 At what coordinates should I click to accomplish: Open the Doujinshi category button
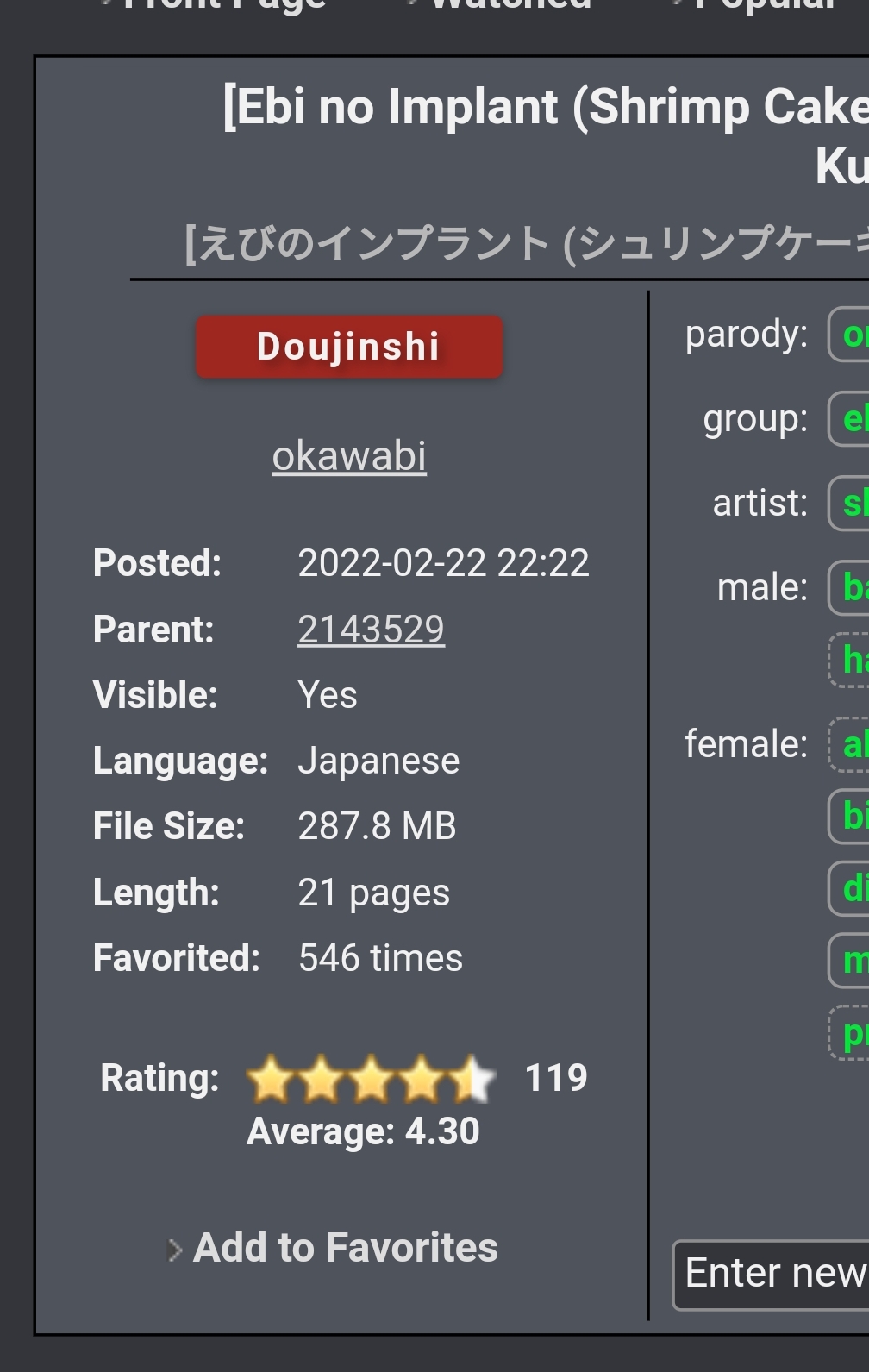click(x=349, y=347)
